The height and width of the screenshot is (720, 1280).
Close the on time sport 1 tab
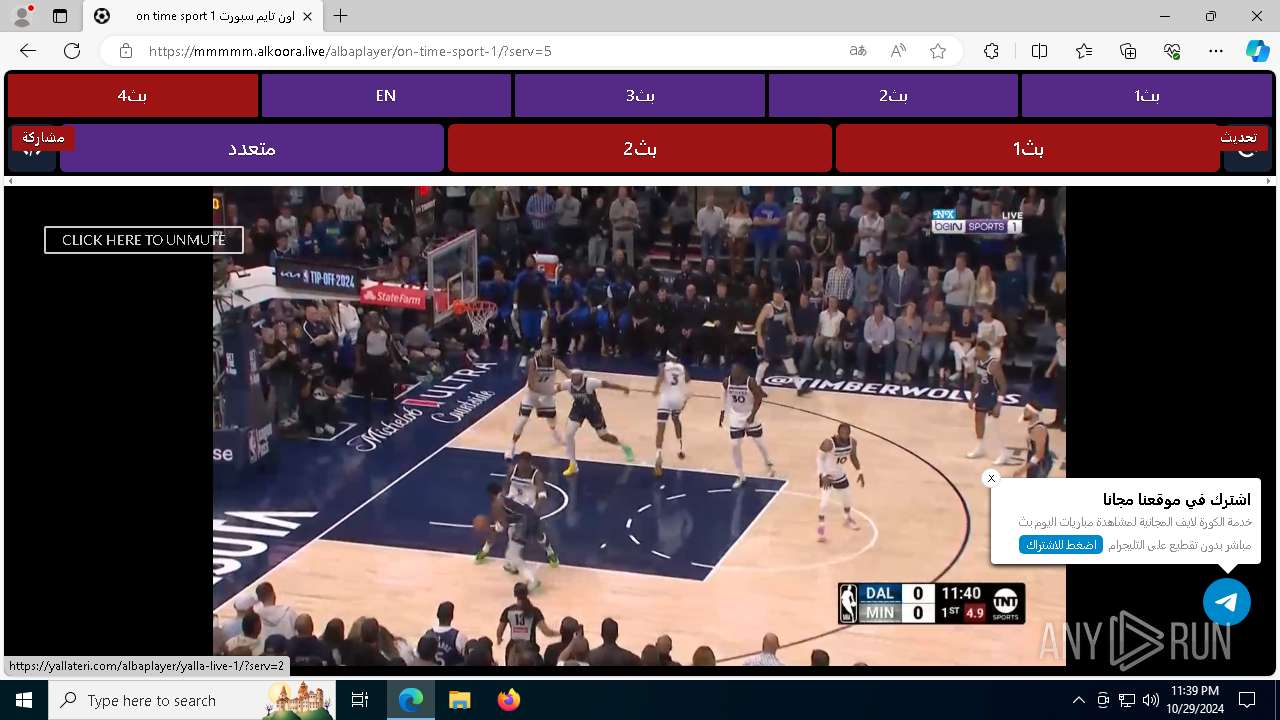click(307, 16)
